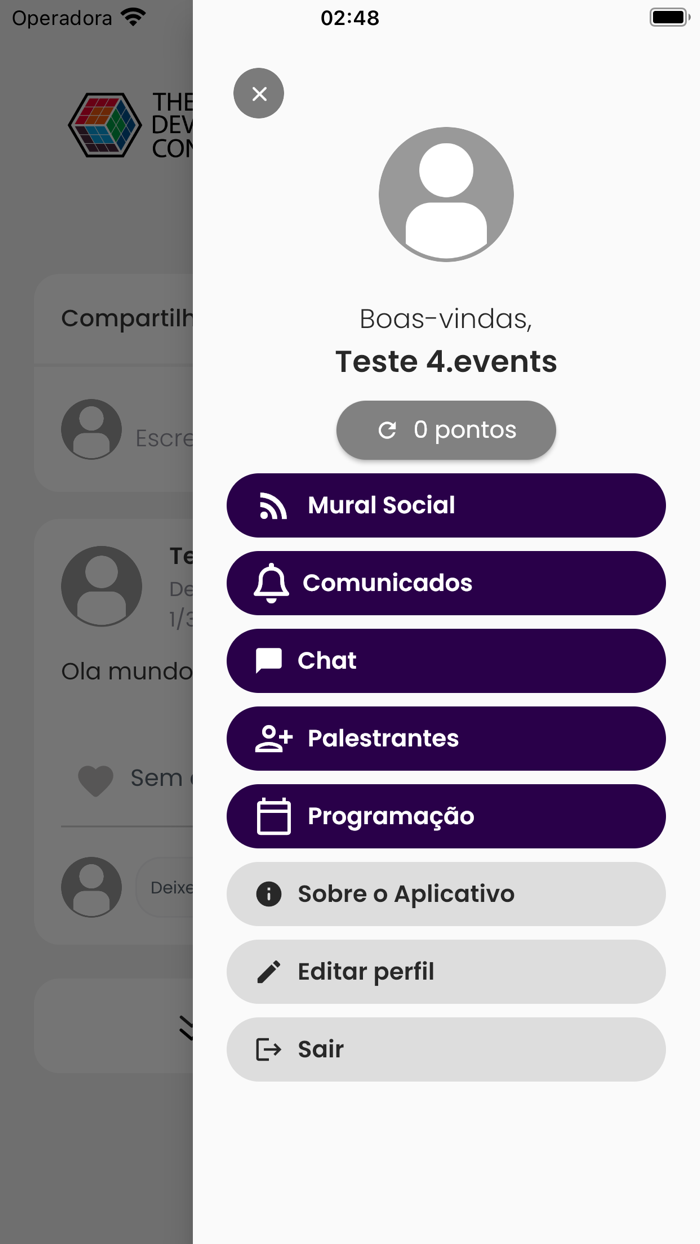Tap the profile avatar in drawer
The width and height of the screenshot is (700, 1244).
coord(446,194)
